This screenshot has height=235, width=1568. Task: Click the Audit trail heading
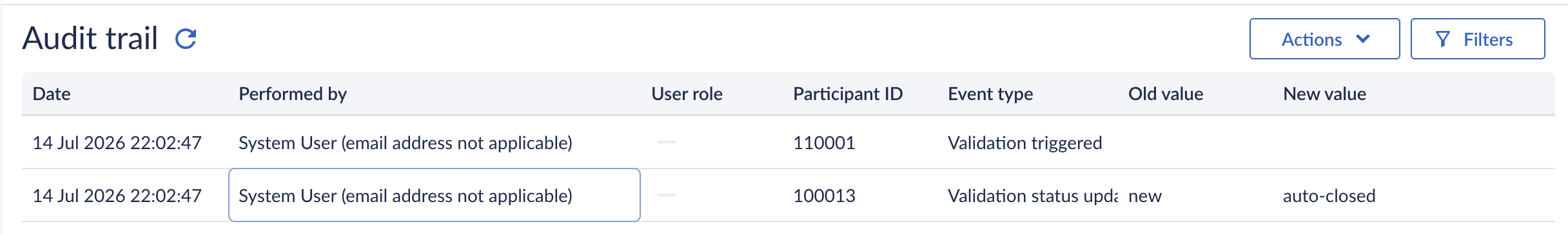90,38
